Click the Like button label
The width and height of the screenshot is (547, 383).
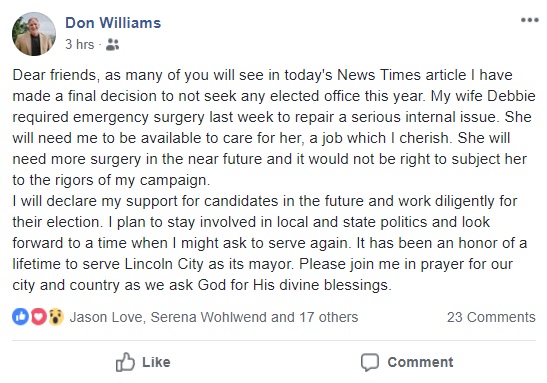point(156,362)
